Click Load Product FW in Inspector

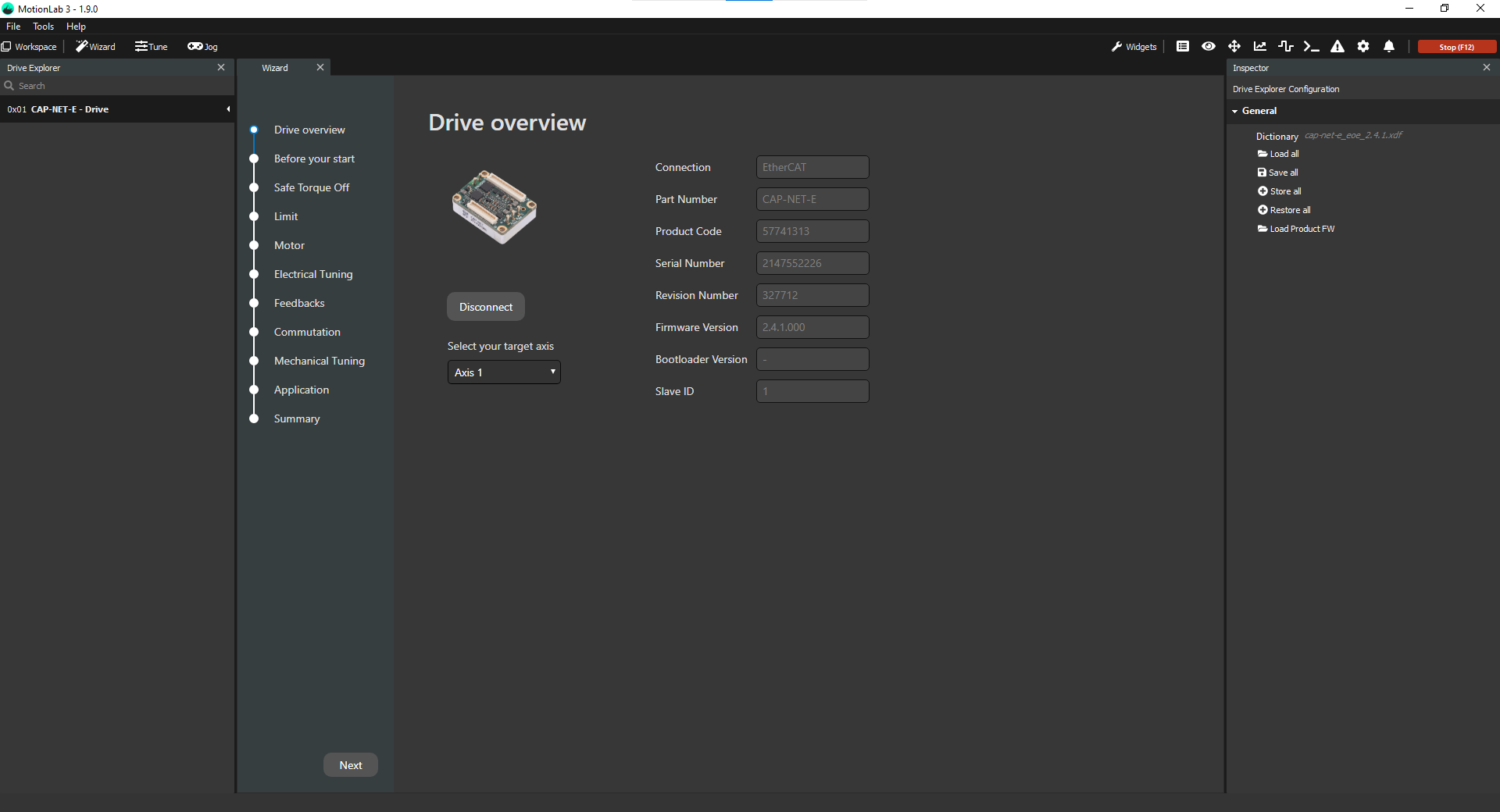point(1301,229)
